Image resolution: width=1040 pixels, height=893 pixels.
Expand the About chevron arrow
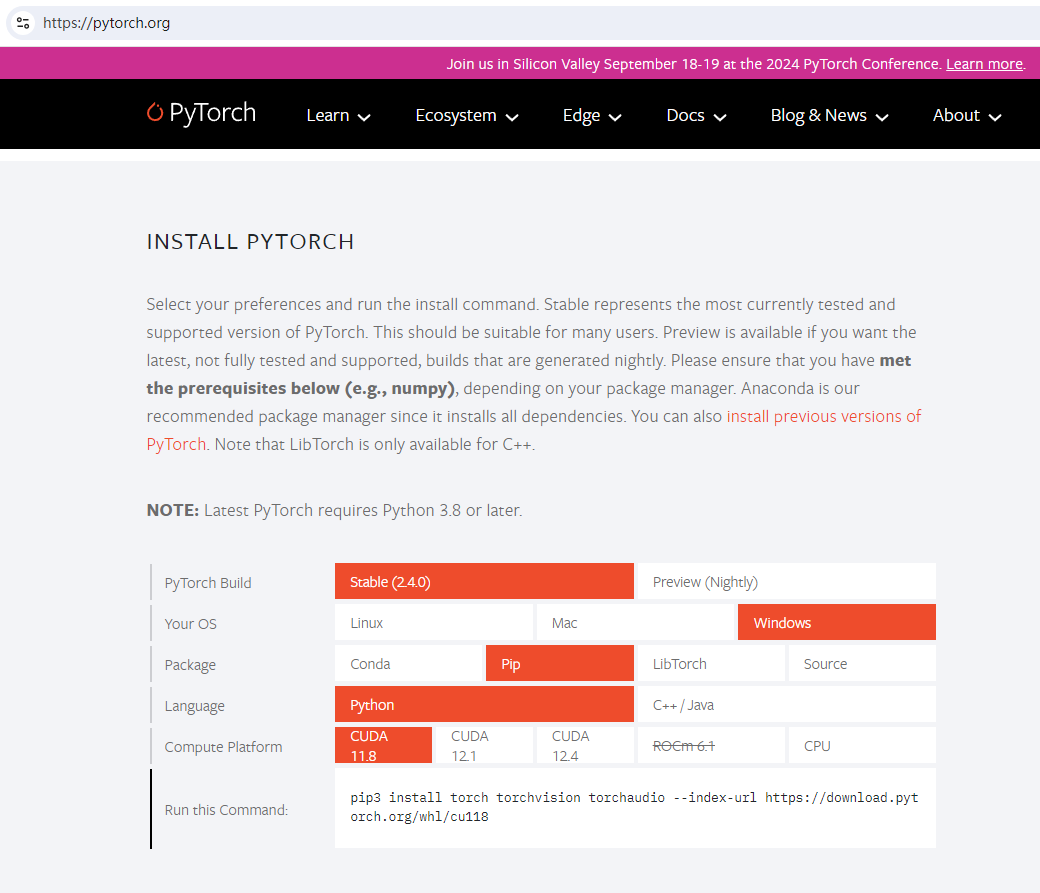[994, 117]
